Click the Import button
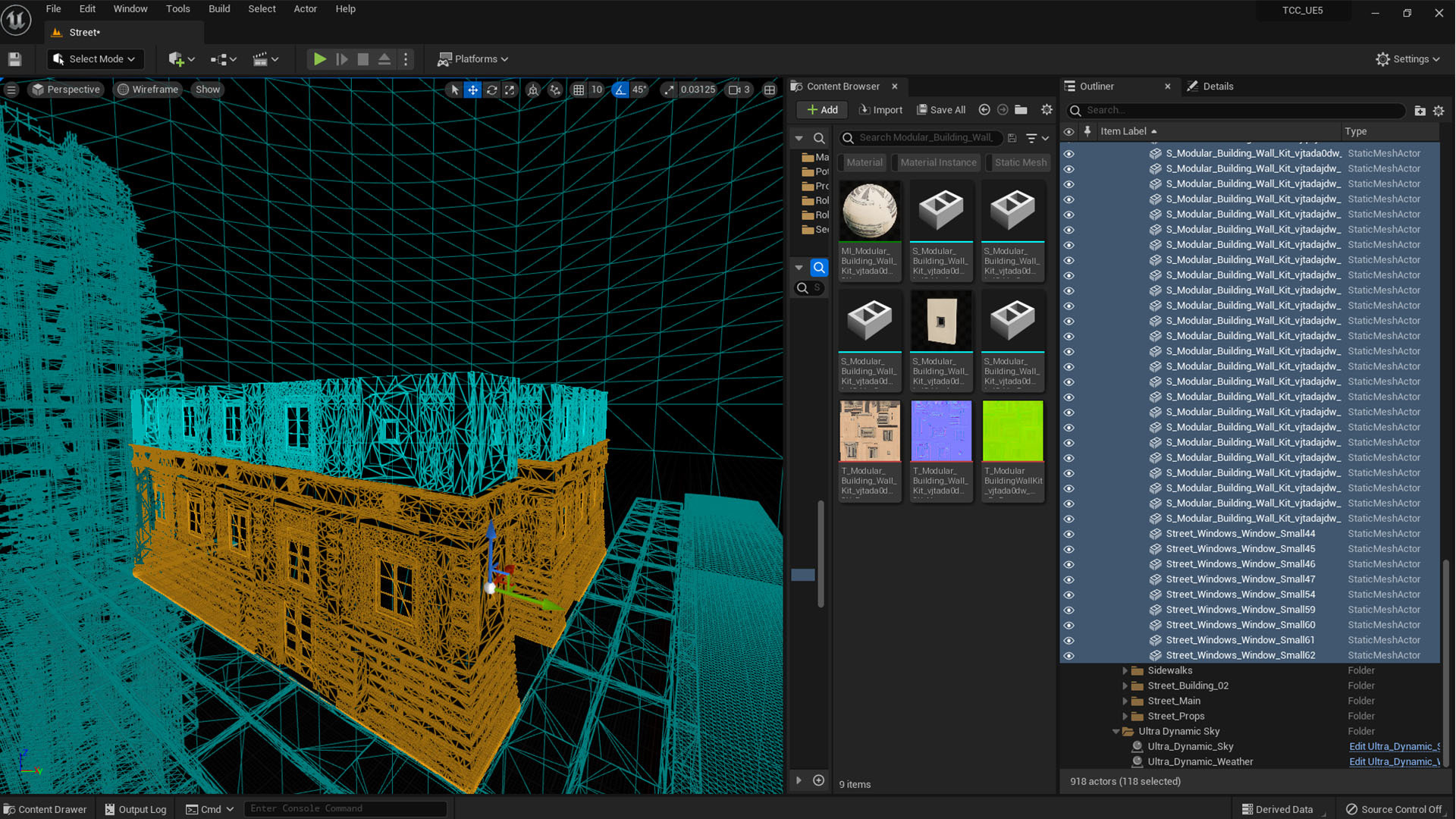Viewport: 1456px width, 819px height. click(880, 110)
